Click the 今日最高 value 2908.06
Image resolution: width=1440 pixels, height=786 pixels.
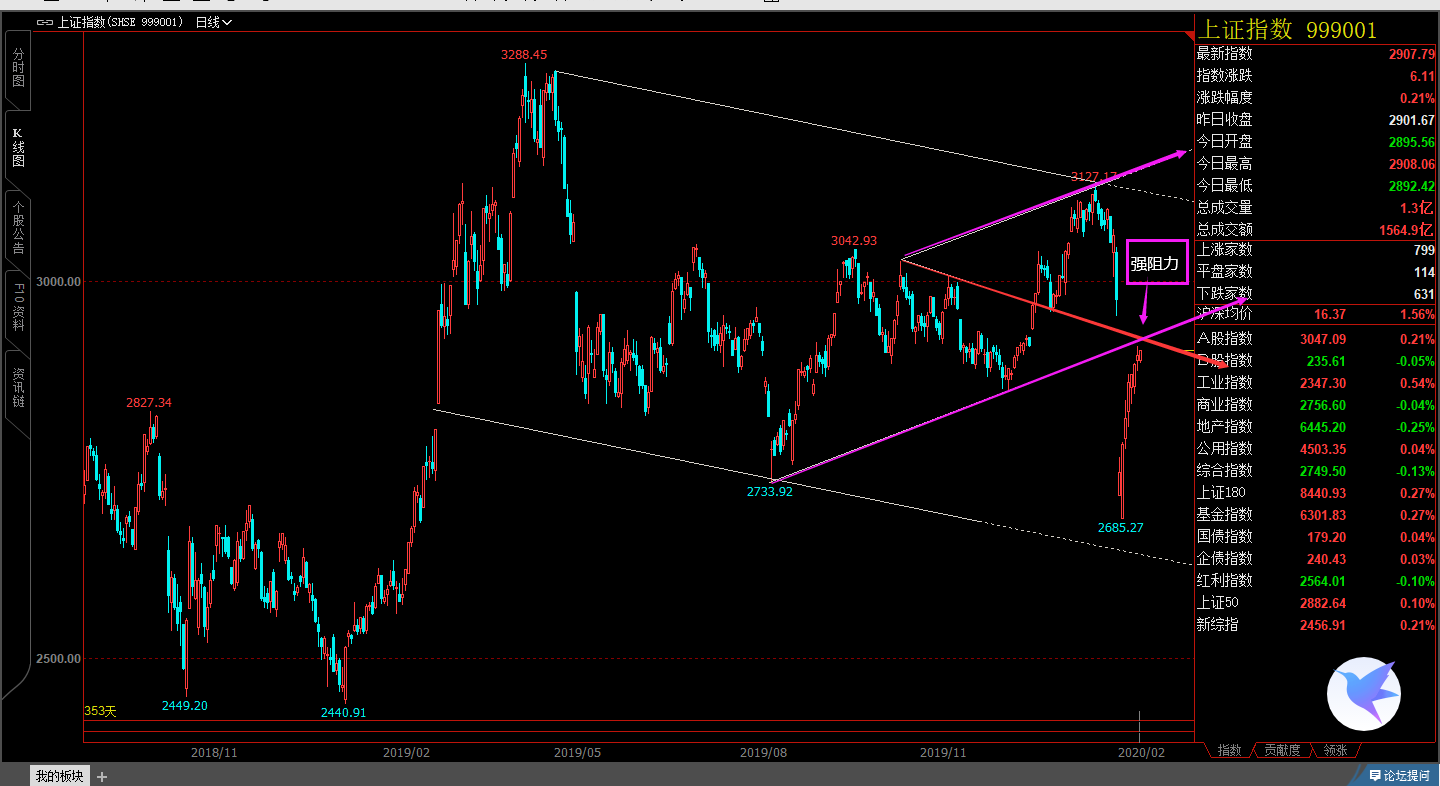tap(1412, 164)
